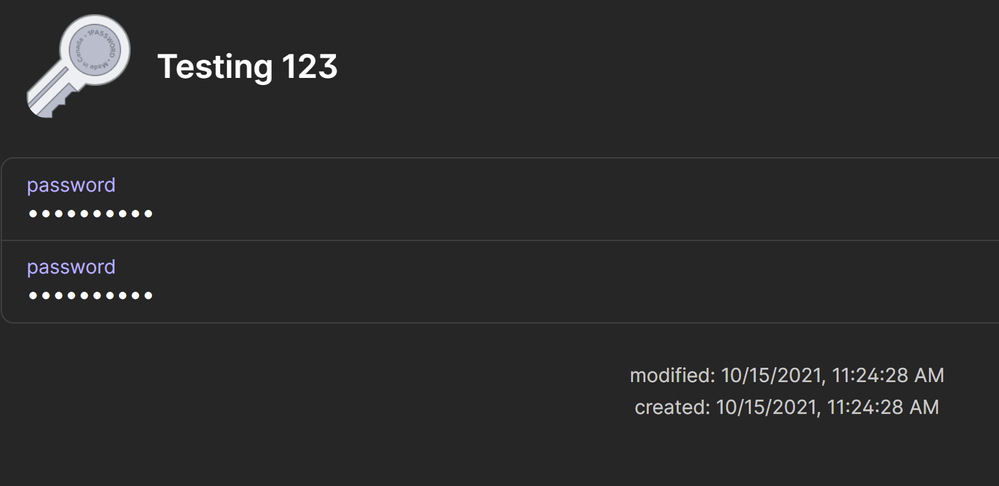Viewport: 999px width, 486px height.
Task: Click the number 123 in the title
Action: point(309,67)
